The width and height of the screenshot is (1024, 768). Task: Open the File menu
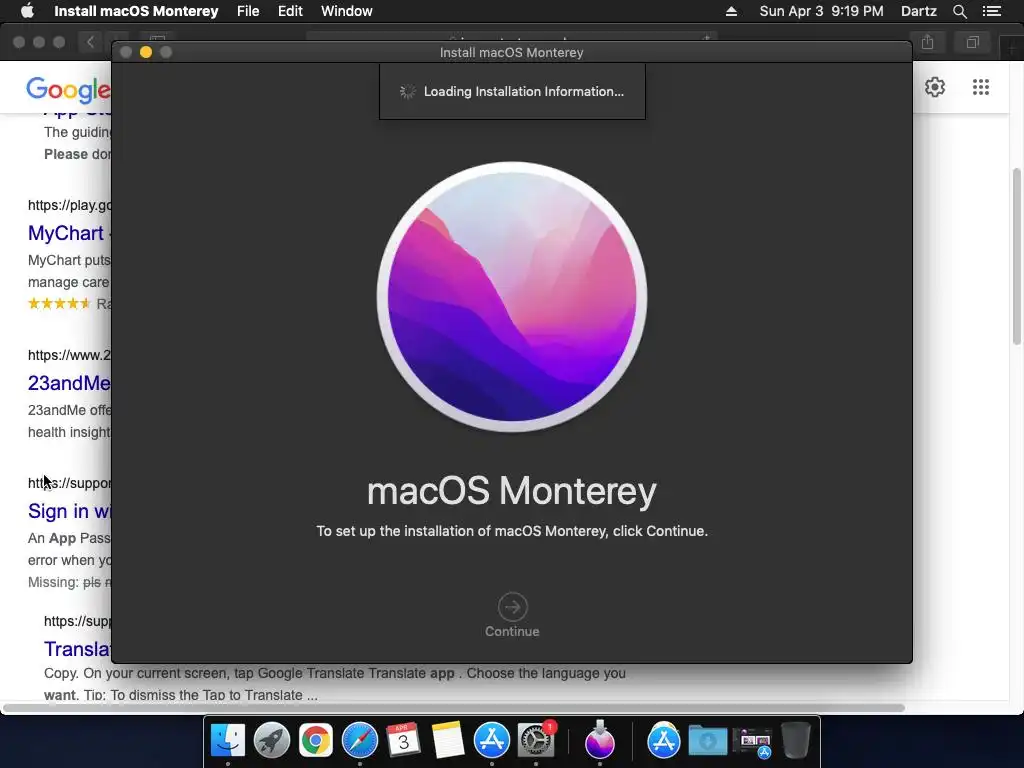tap(248, 11)
